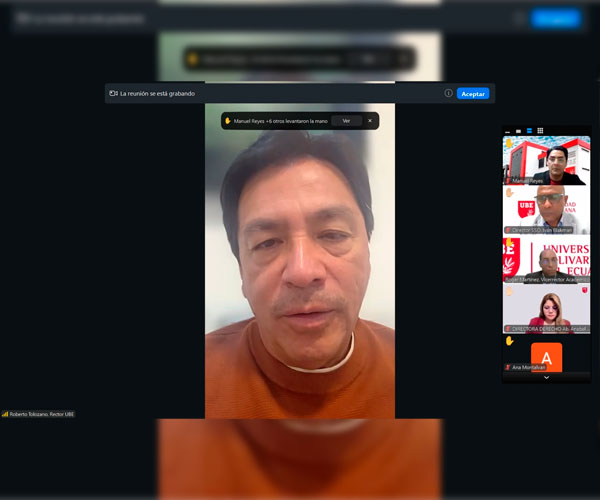Click the info icon beside Aceptar
The width and height of the screenshot is (600, 500).
click(x=449, y=94)
